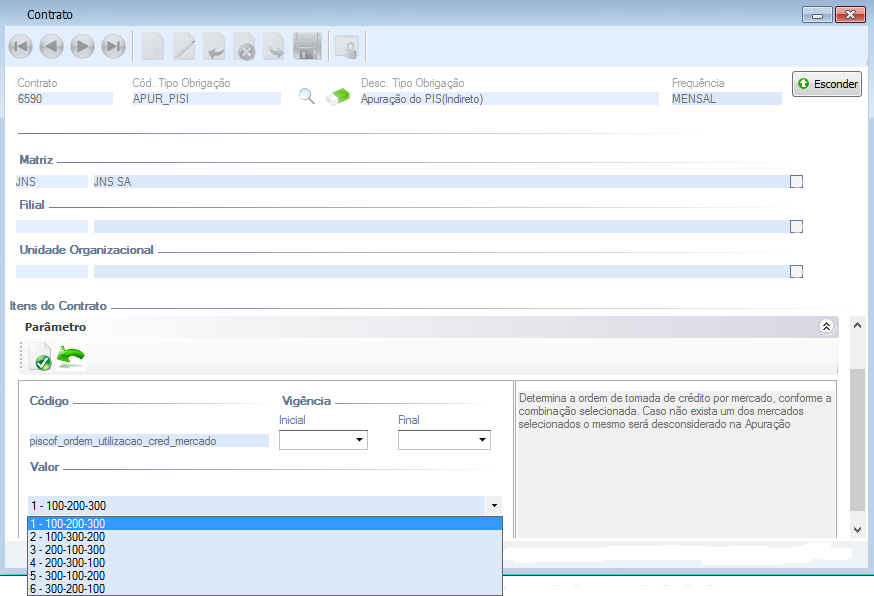Screen dimensions: 874x596
Task: Click the Matriz name field JNS SA
Action: 440,182
